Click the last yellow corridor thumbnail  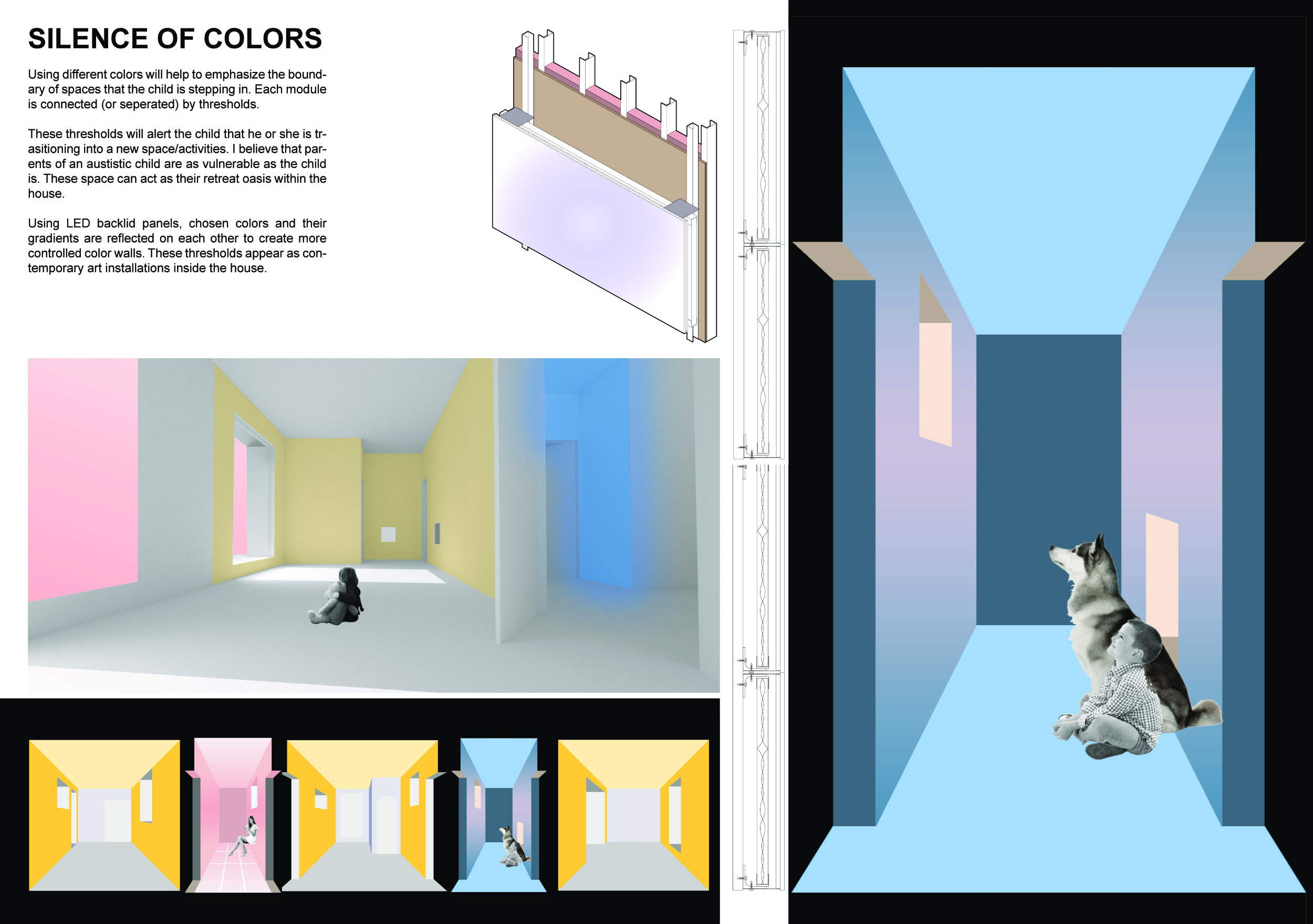[x=633, y=815]
